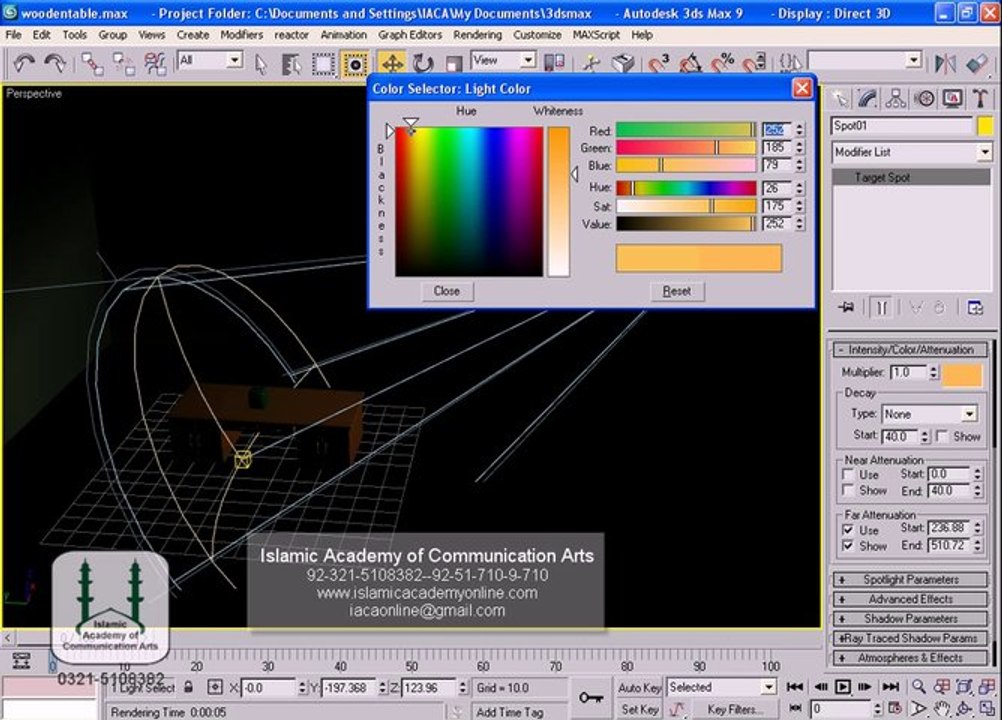Open the Utilities hammer panel tab
The image size is (1002, 720).
click(x=980, y=98)
